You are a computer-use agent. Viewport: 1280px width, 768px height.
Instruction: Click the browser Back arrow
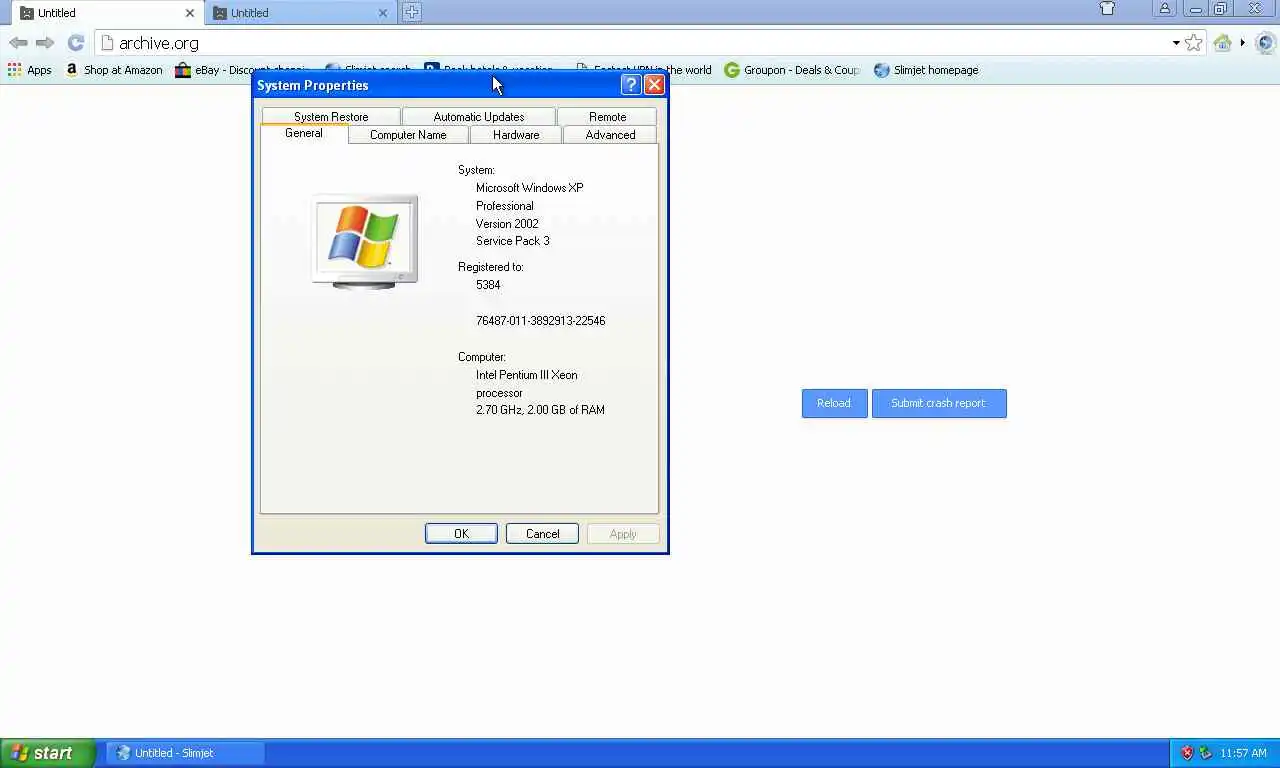coord(18,43)
